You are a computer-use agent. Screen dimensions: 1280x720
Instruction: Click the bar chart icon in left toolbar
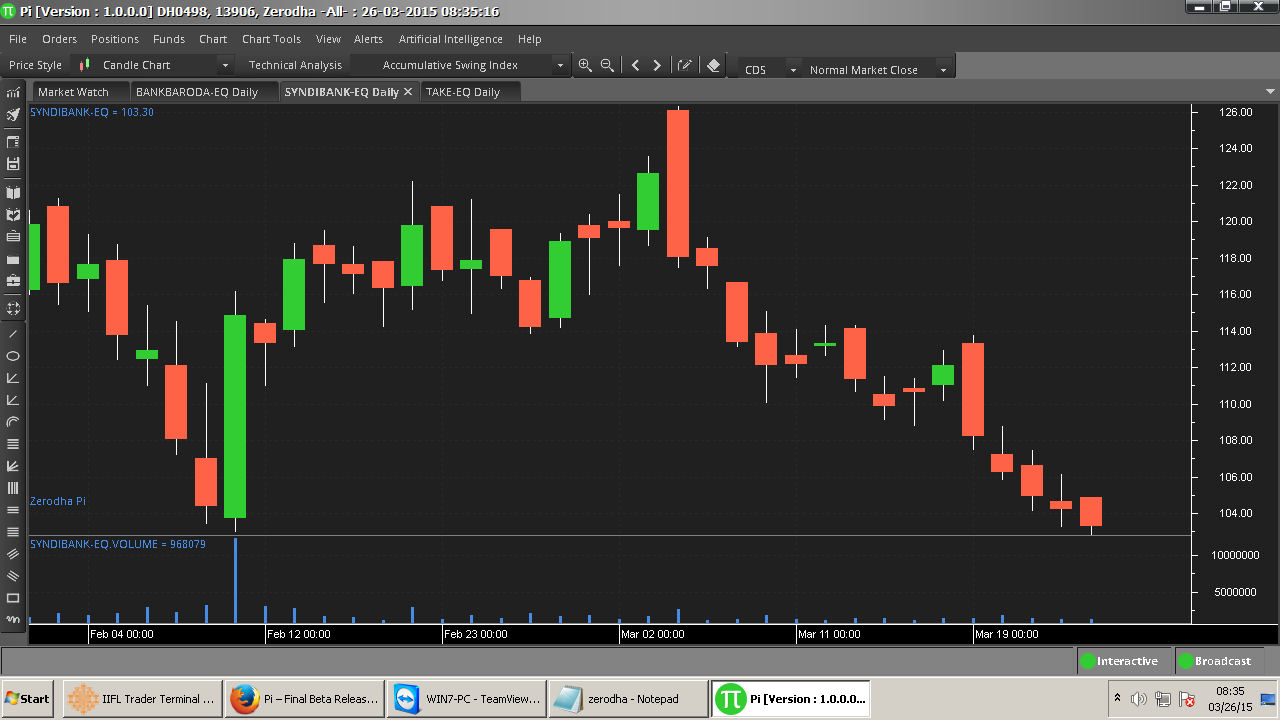[x=13, y=92]
